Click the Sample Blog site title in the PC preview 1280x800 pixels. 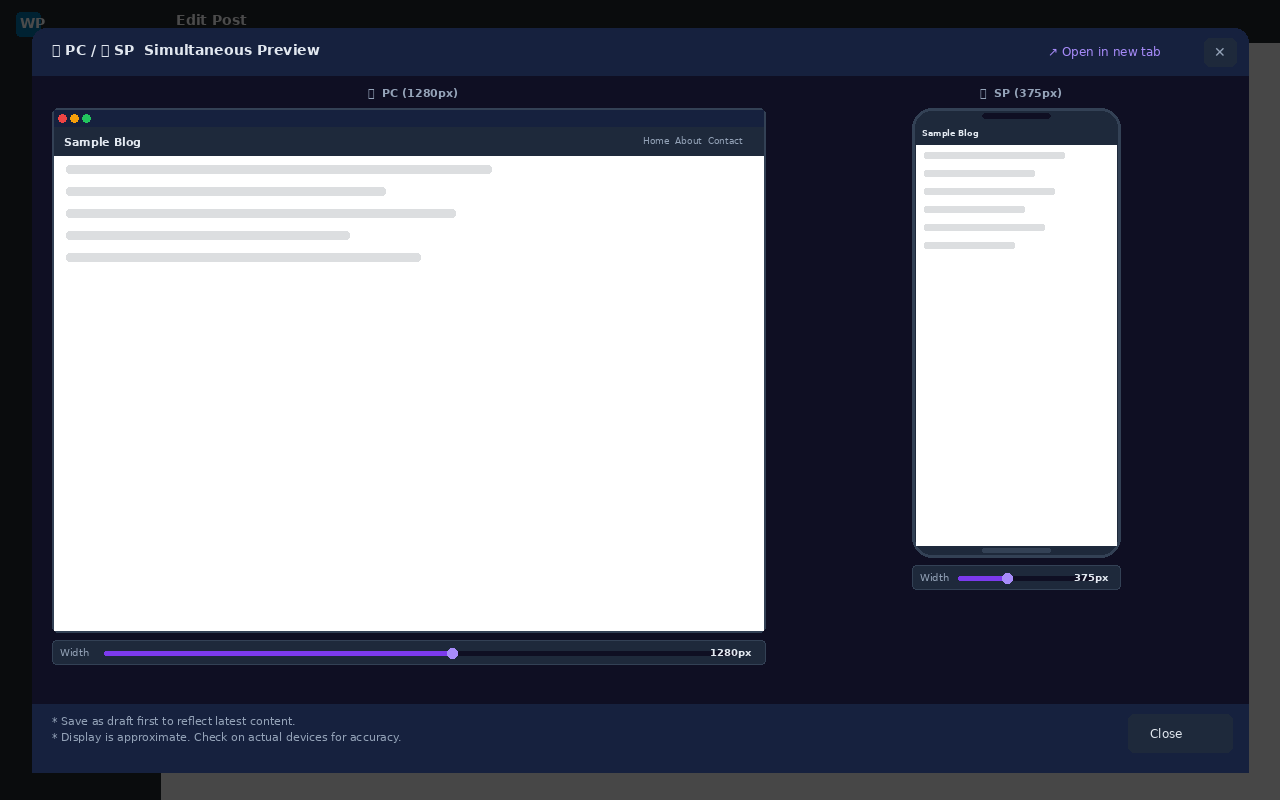(x=102, y=142)
